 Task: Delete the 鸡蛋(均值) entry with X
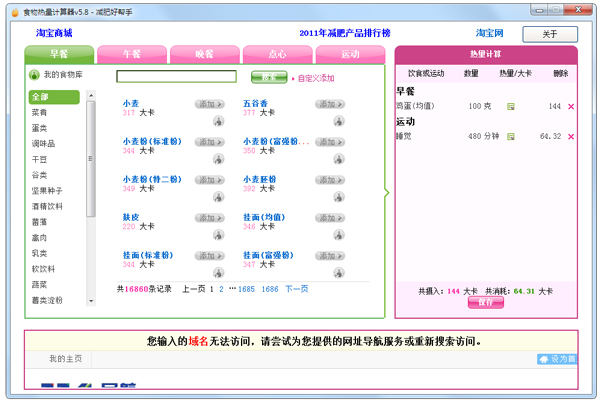point(571,106)
